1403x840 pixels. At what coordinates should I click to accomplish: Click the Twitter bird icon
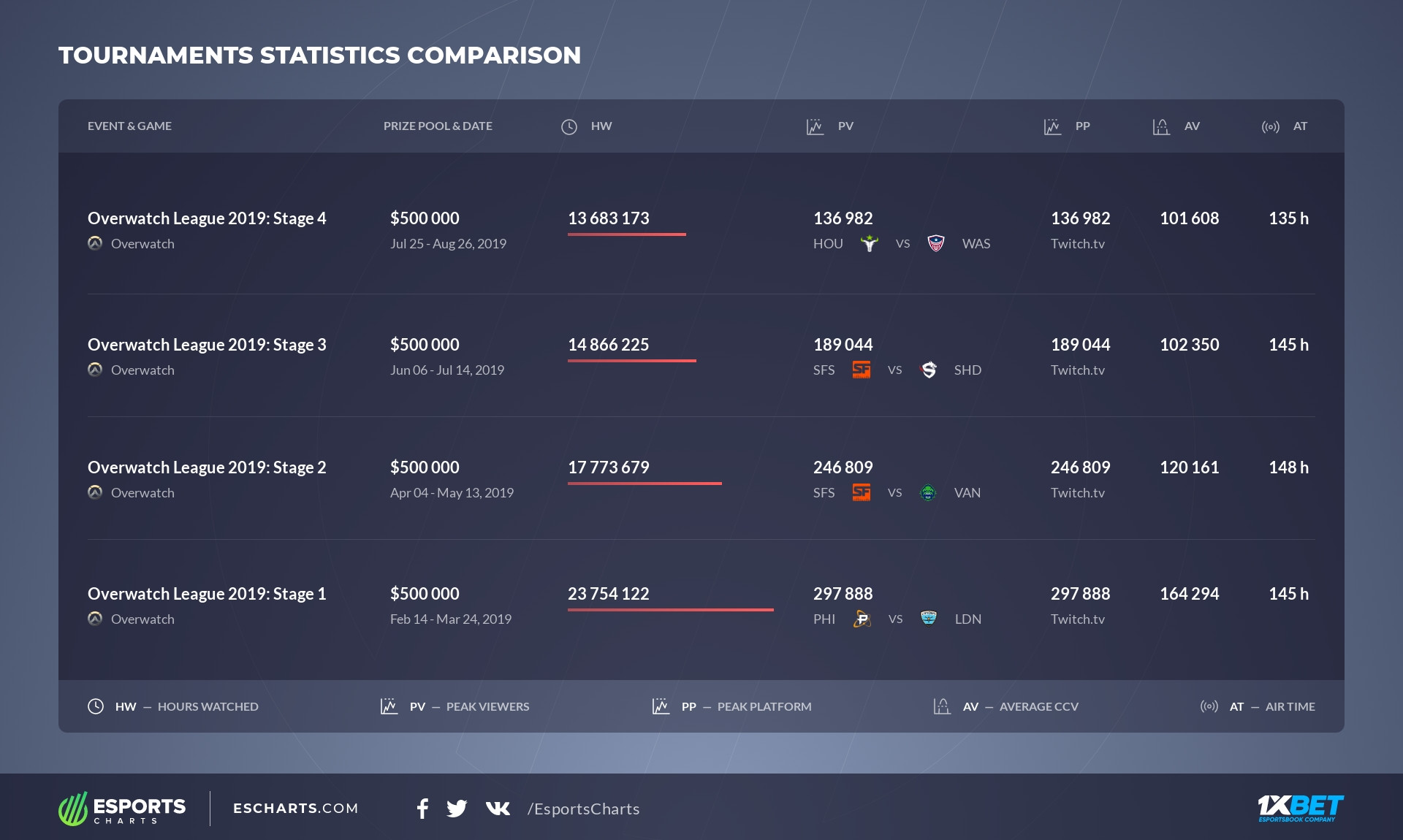[x=457, y=809]
